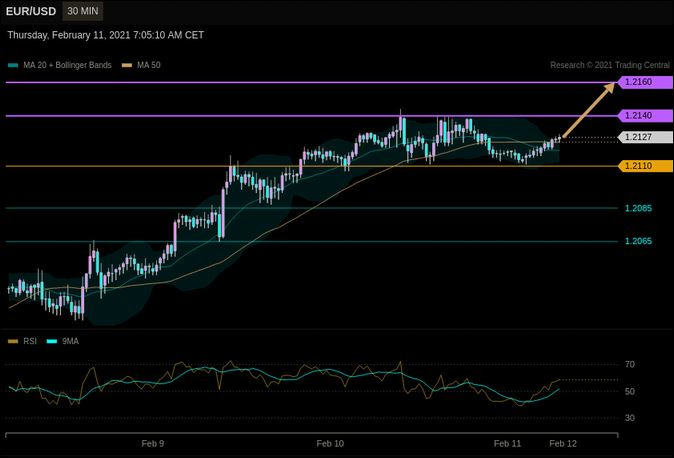Click the tan MA 50 legend swatch
This screenshot has height=458, width=674.
[127, 65]
